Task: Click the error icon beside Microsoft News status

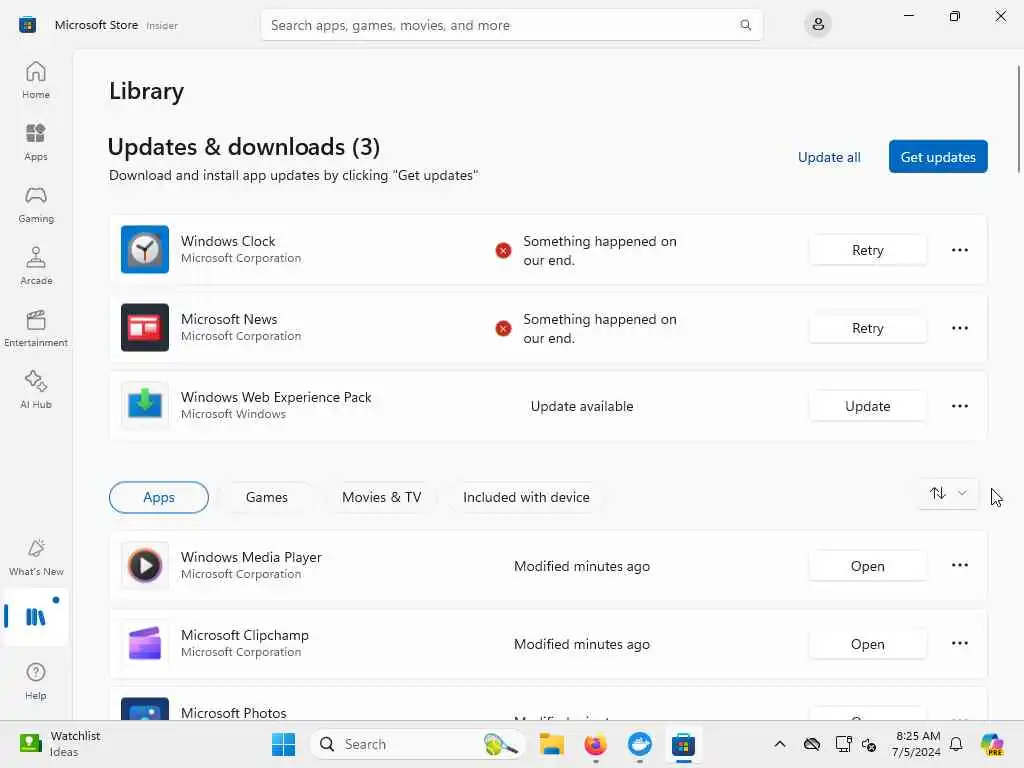Action: click(x=503, y=328)
